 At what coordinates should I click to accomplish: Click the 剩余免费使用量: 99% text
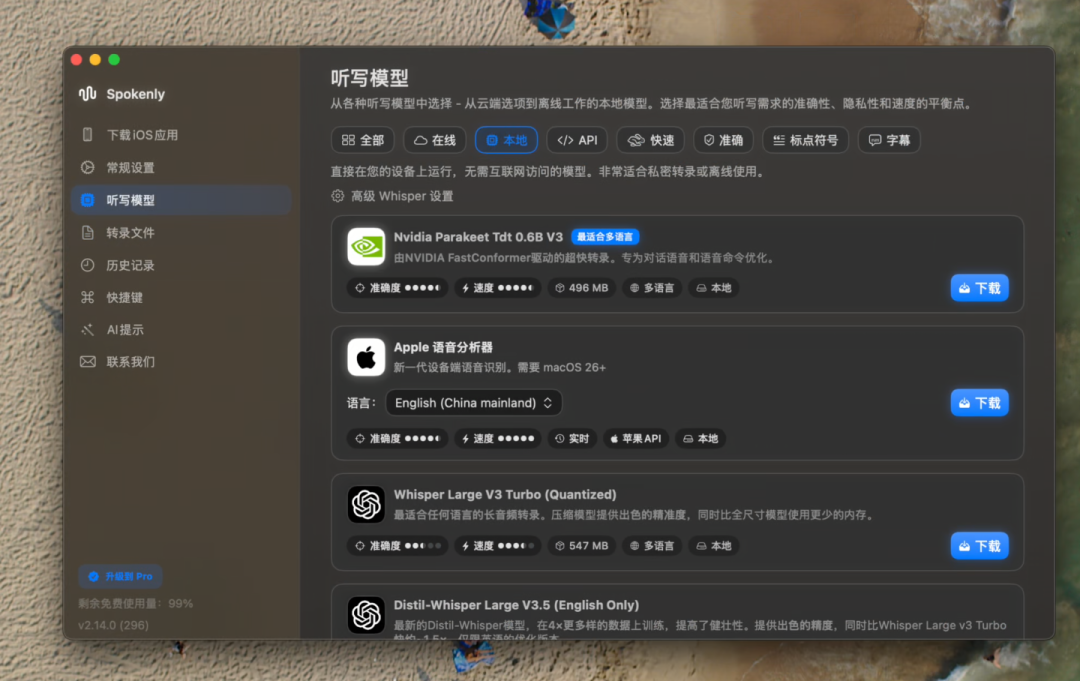point(136,603)
